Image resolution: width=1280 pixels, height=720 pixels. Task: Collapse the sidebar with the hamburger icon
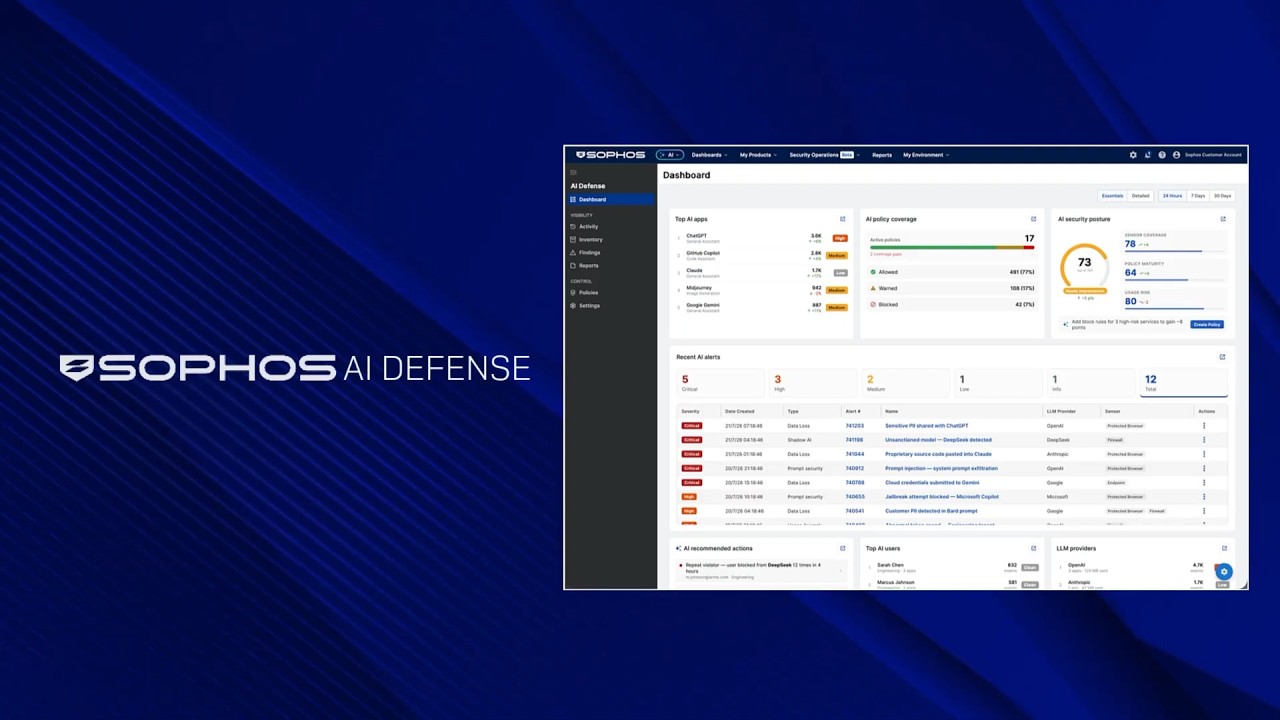pyautogui.click(x=573, y=173)
